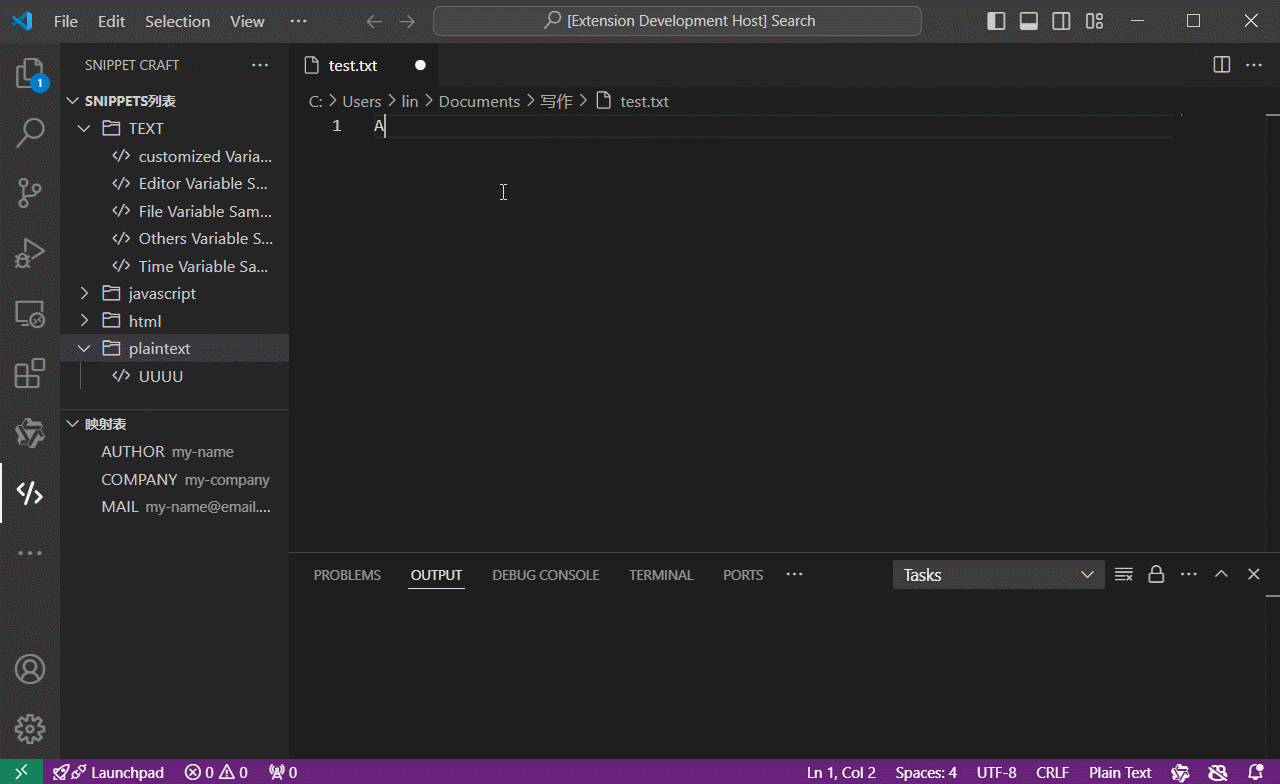Select the UUUU snippet item

[x=160, y=376]
